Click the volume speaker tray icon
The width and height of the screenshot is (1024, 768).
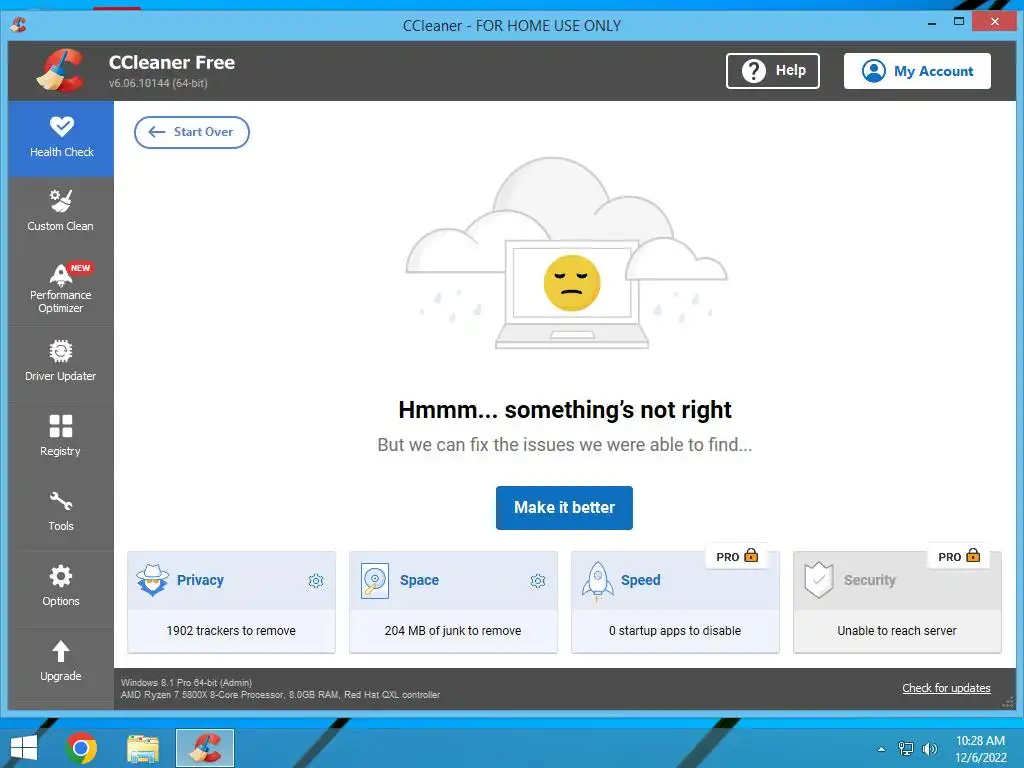click(929, 749)
